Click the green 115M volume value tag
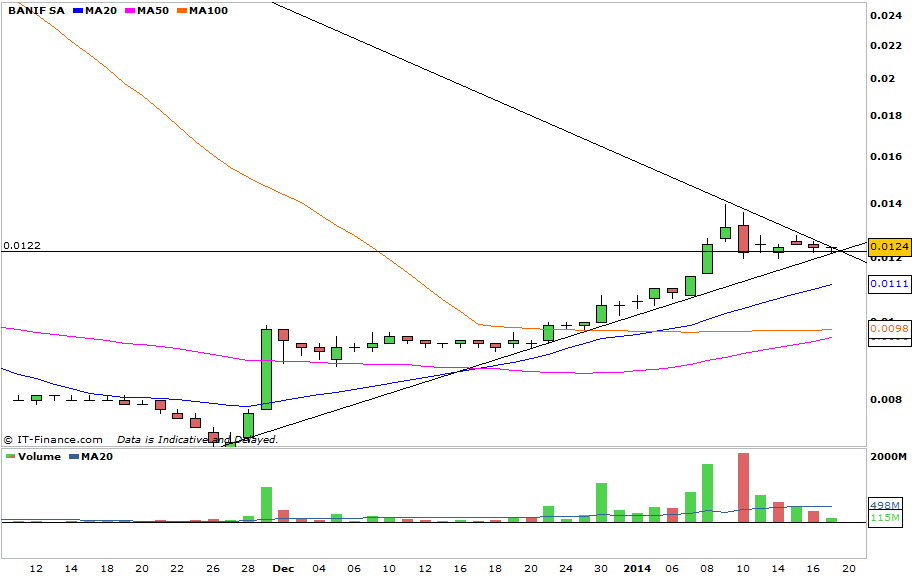Viewport: 912px width, 577px height. pos(885,518)
